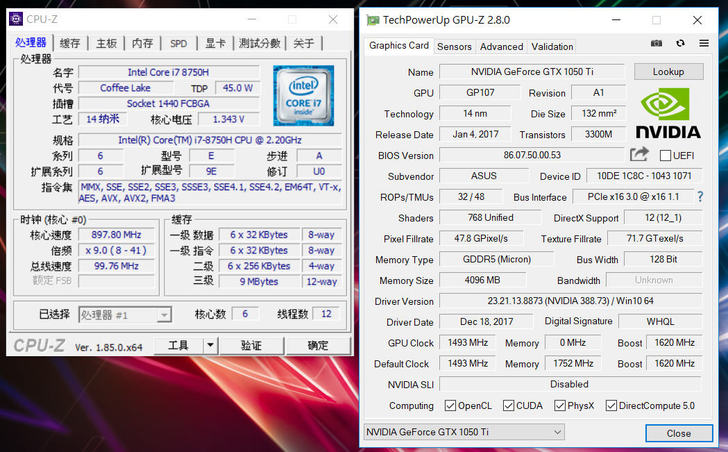Toggle the CUDA checkbox
Viewport: 728px width, 452px height.
pos(508,406)
